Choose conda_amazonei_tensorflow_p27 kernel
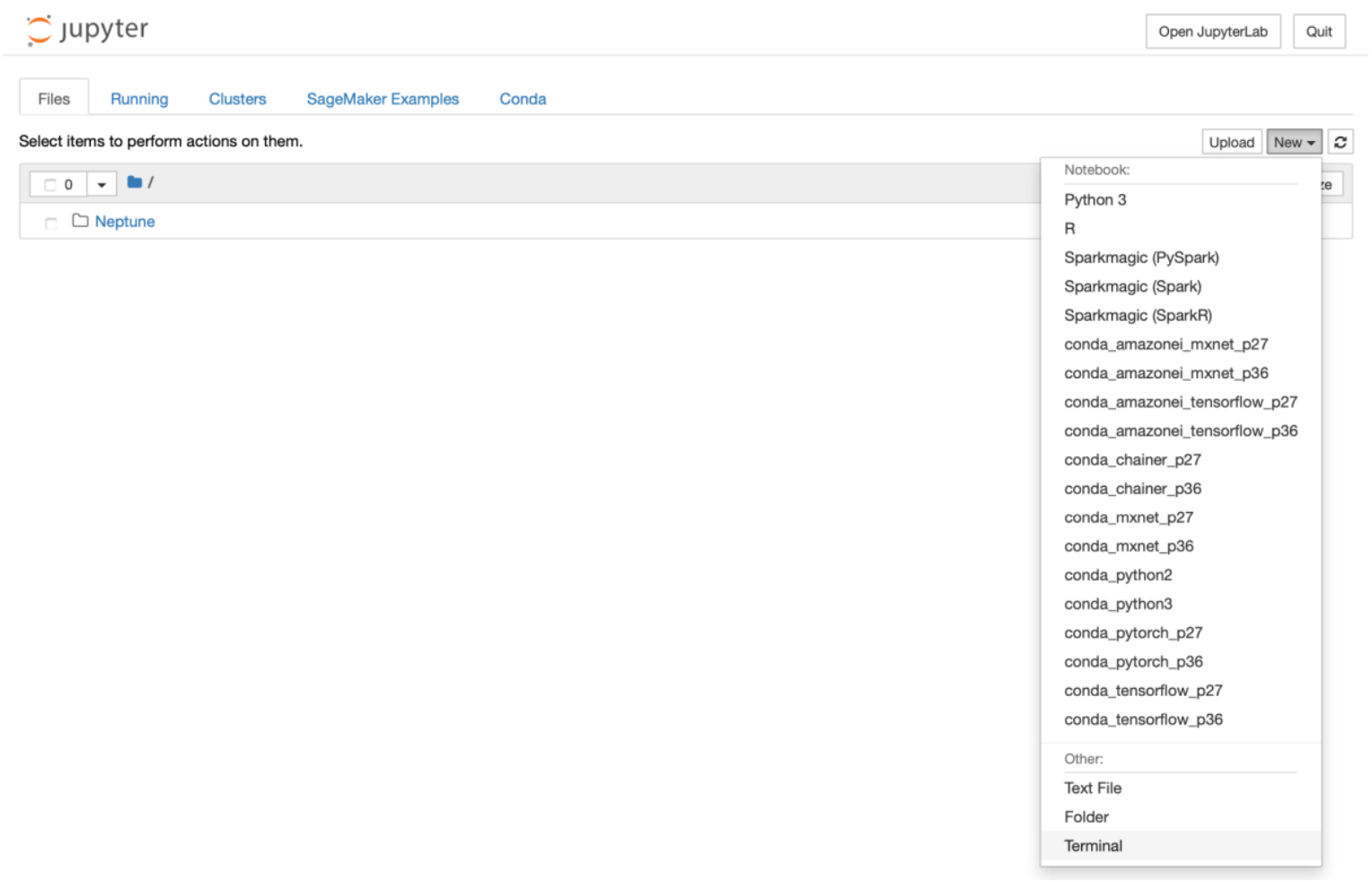1372x882 pixels. (x=1180, y=401)
